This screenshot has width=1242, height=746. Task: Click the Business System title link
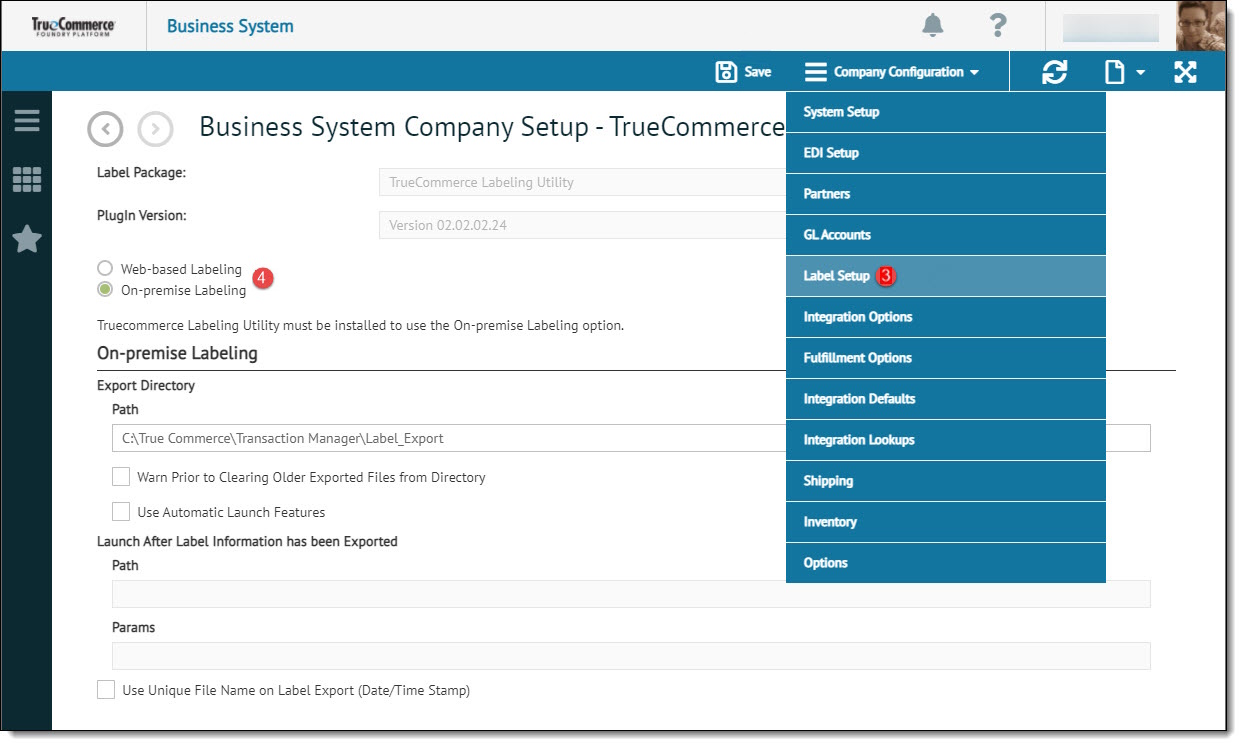[230, 26]
